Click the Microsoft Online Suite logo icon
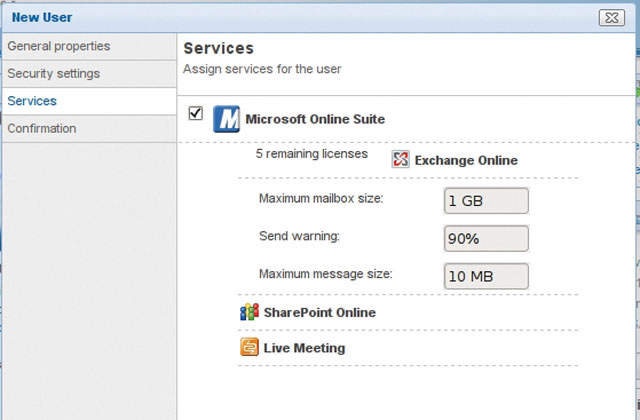 [227, 119]
